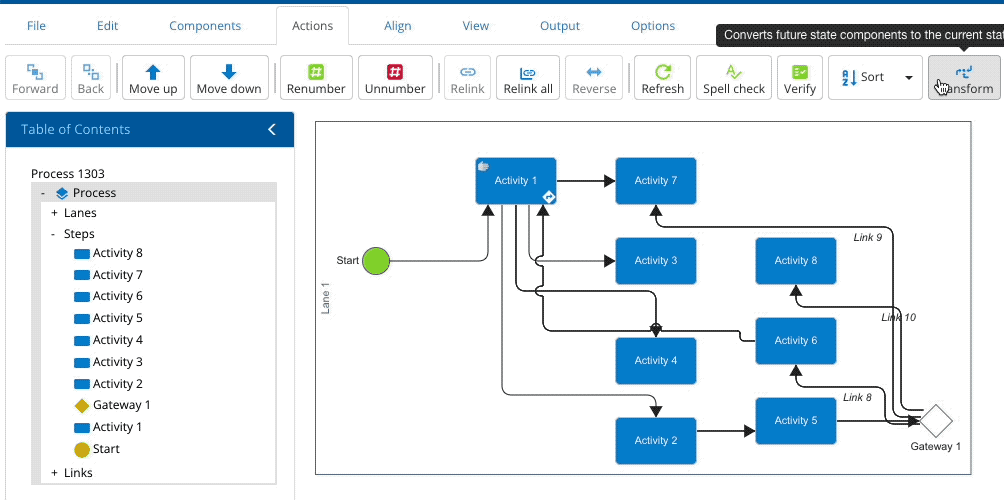Click the Verify toolbar icon
Viewport: 1004px width, 500px height.
coord(799,72)
